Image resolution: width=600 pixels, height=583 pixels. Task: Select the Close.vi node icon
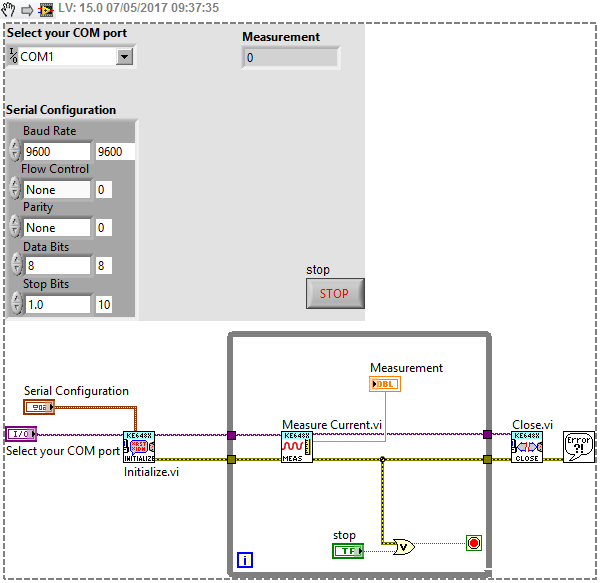(x=527, y=447)
